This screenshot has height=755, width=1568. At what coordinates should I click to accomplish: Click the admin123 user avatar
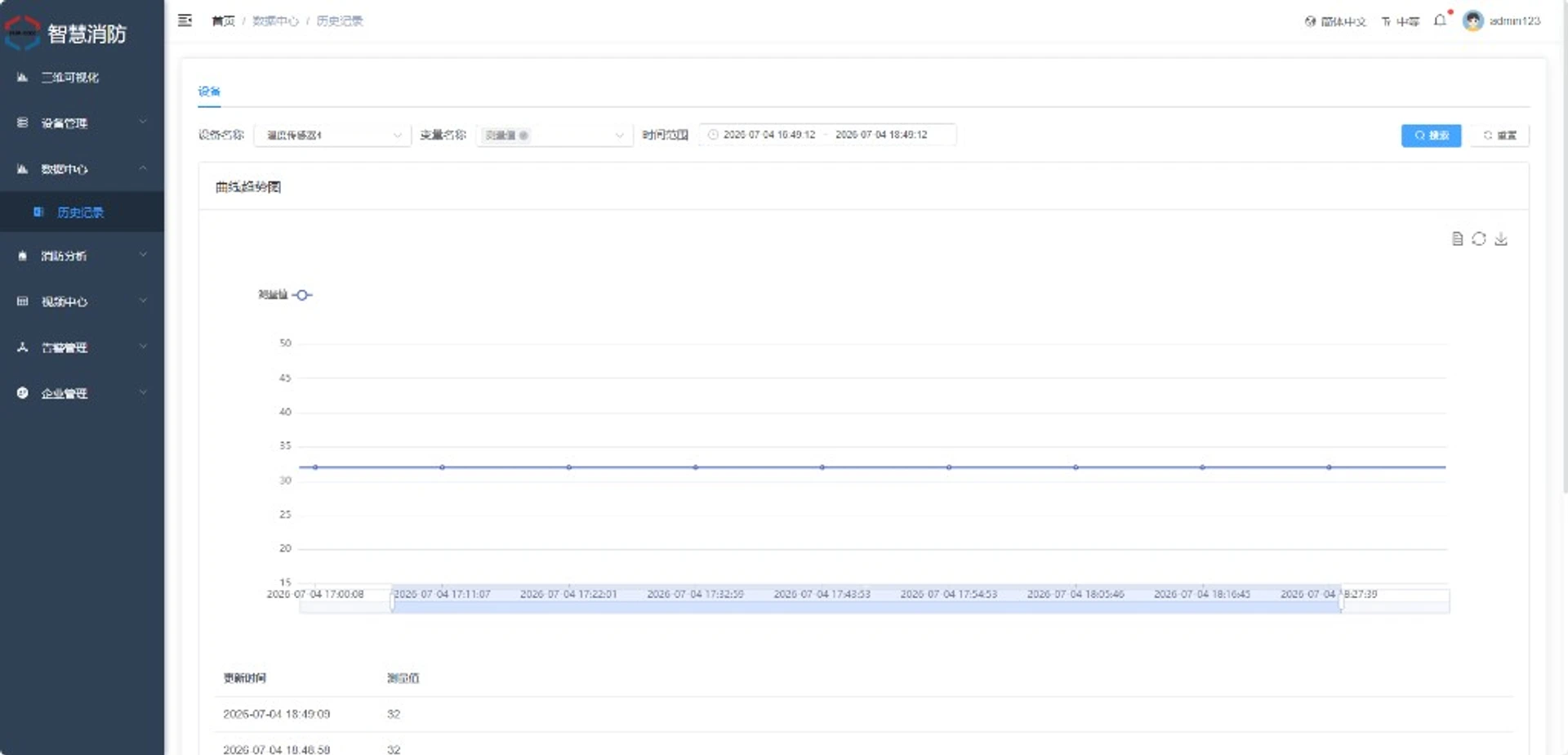[1473, 20]
